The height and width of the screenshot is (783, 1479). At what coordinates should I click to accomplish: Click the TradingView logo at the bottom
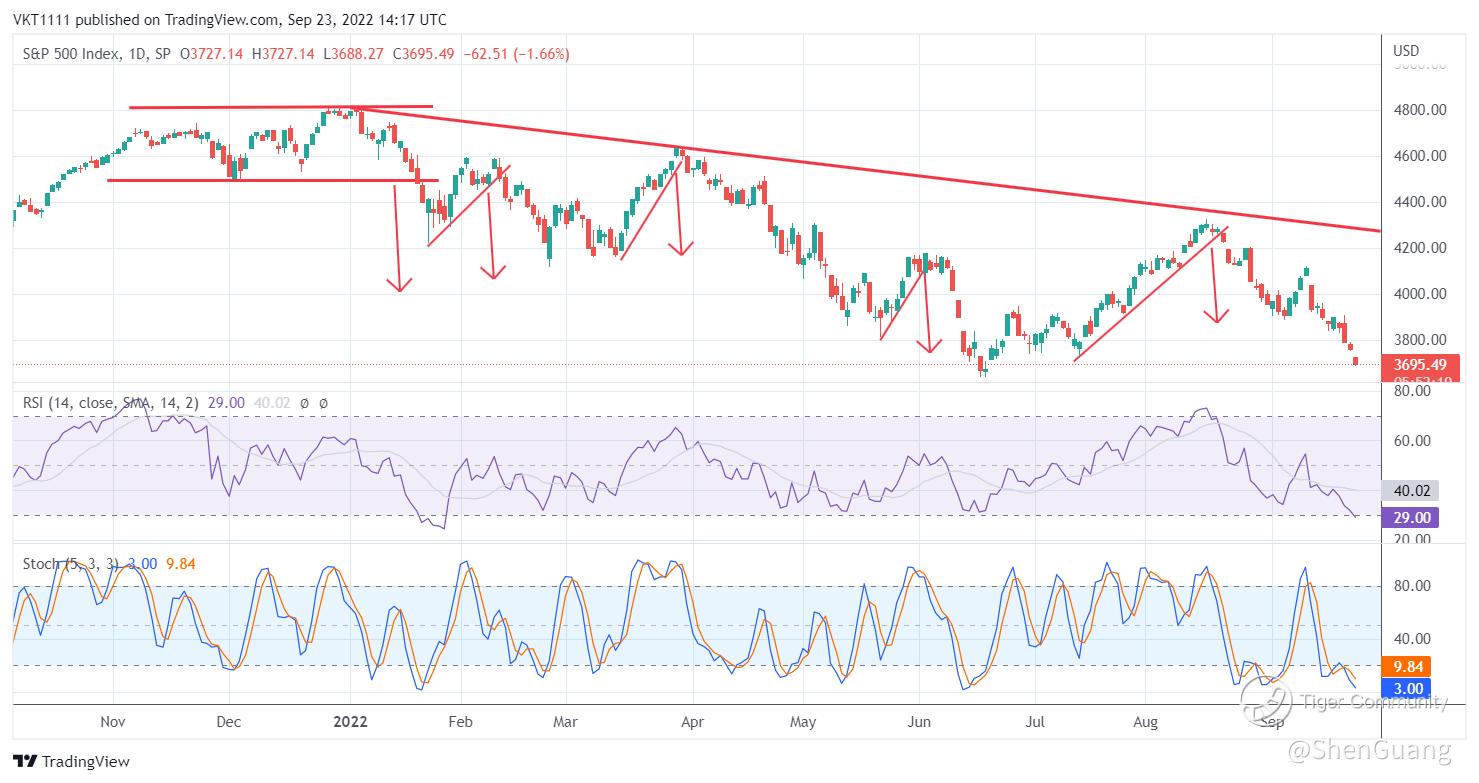coord(71,761)
